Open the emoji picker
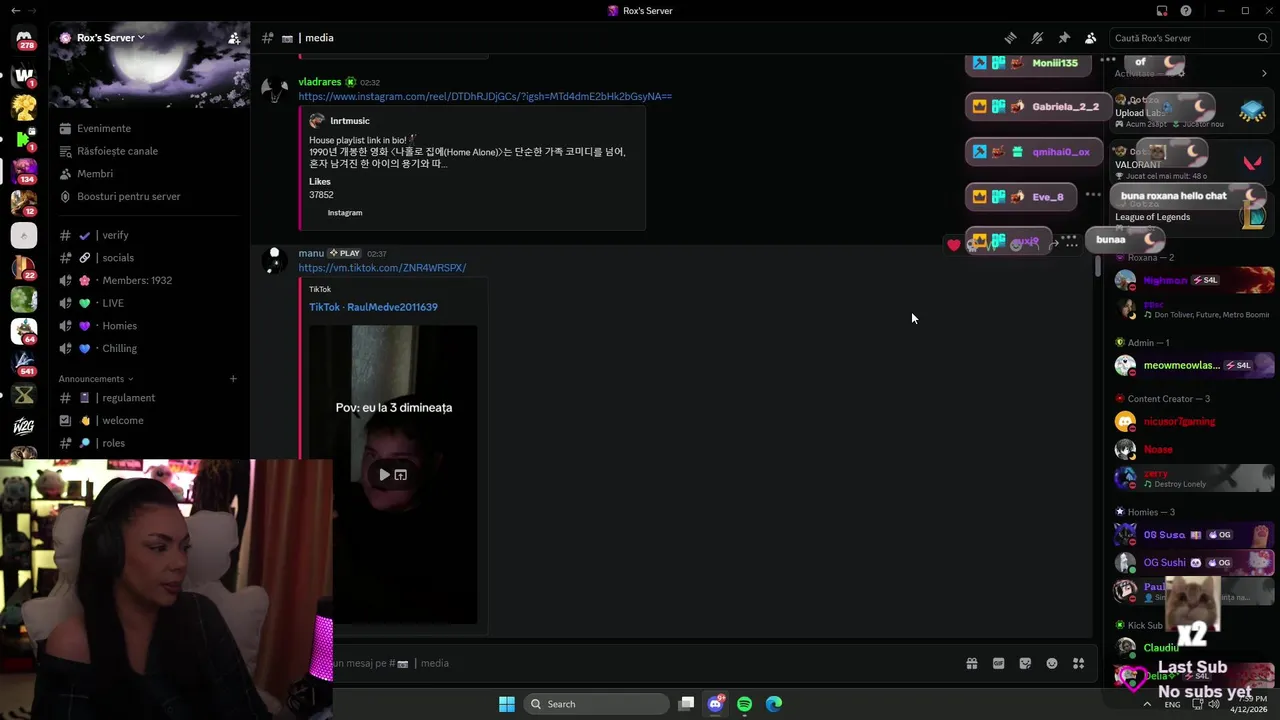This screenshot has height=720, width=1280. (1052, 663)
